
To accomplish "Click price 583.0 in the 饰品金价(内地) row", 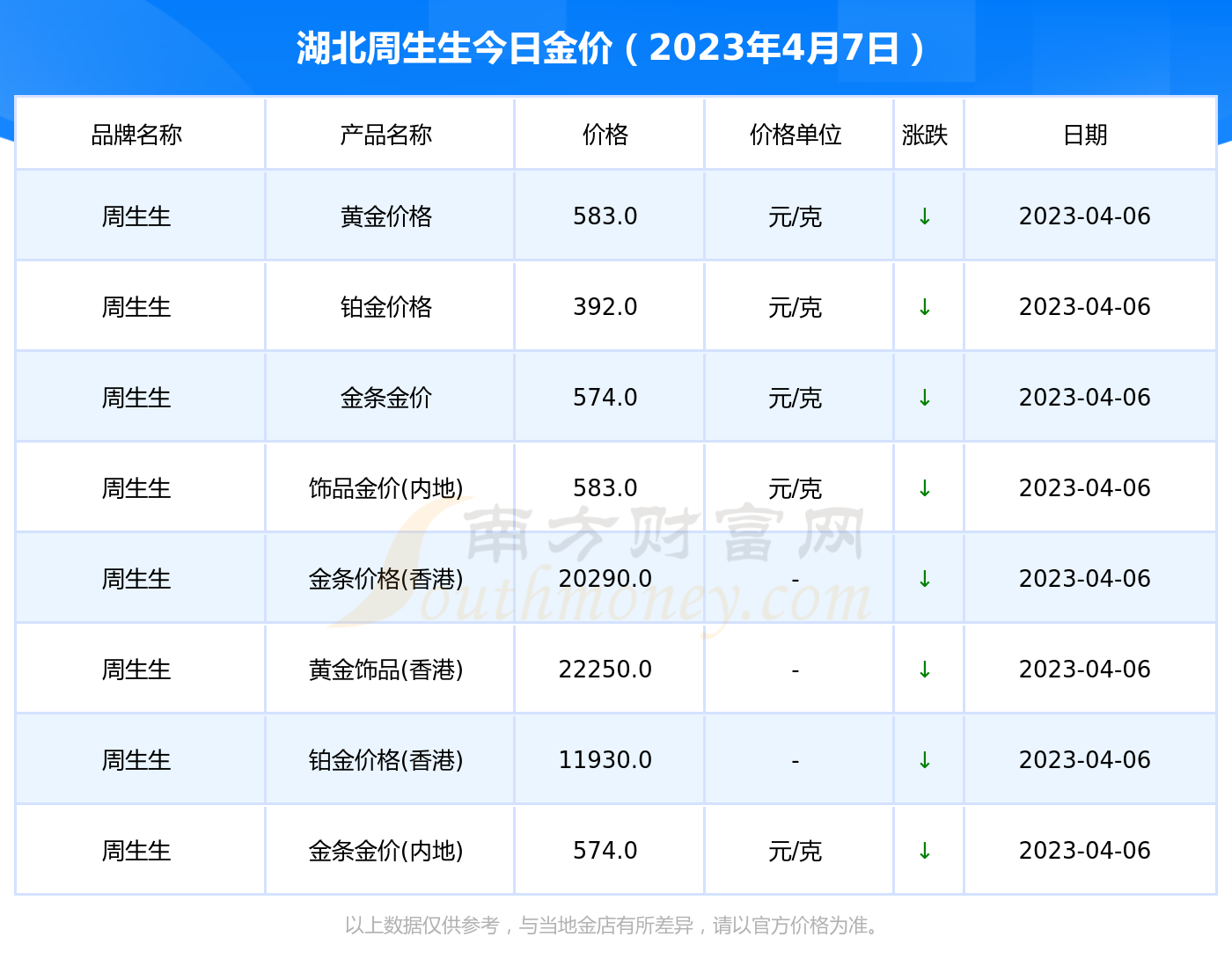I will pos(605,488).
